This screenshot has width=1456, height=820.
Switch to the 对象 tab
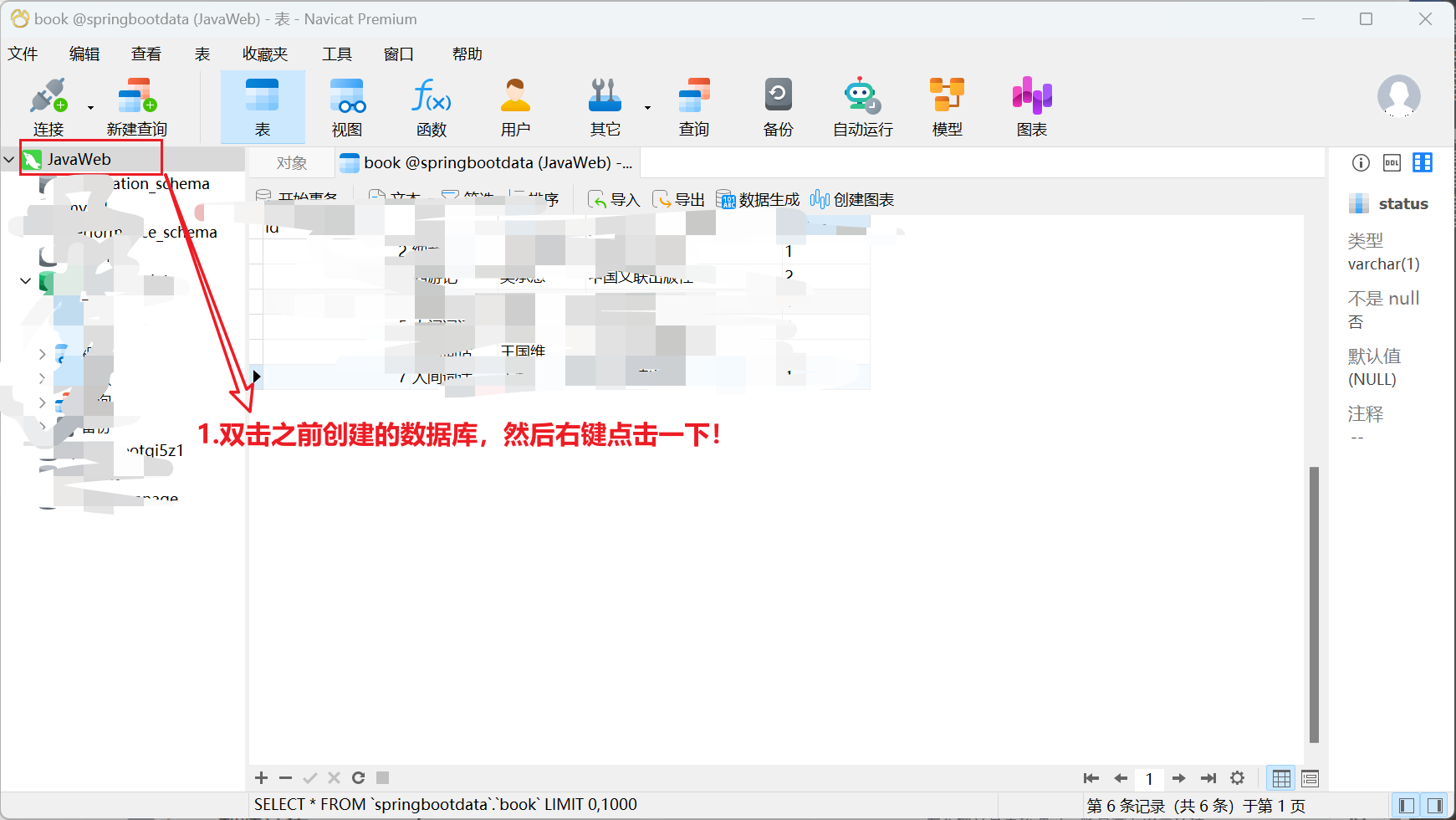tap(292, 163)
